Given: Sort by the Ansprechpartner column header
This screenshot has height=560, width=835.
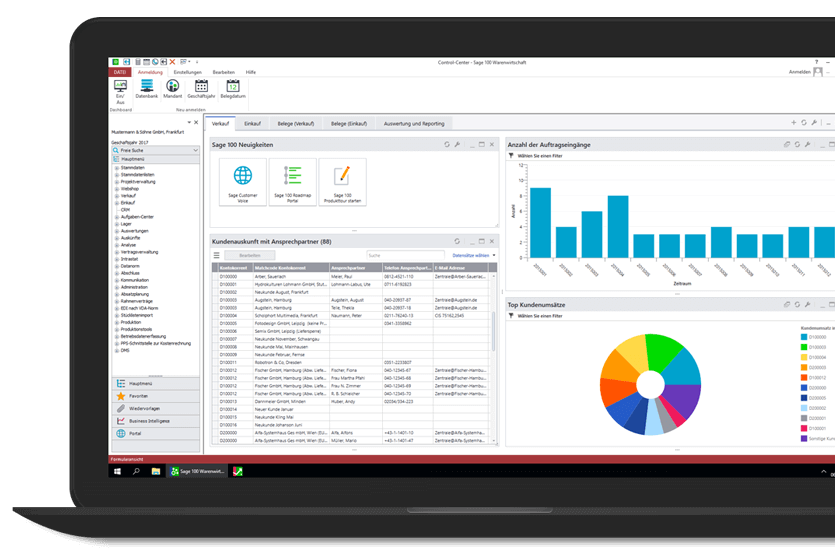Looking at the screenshot, I should (356, 268).
